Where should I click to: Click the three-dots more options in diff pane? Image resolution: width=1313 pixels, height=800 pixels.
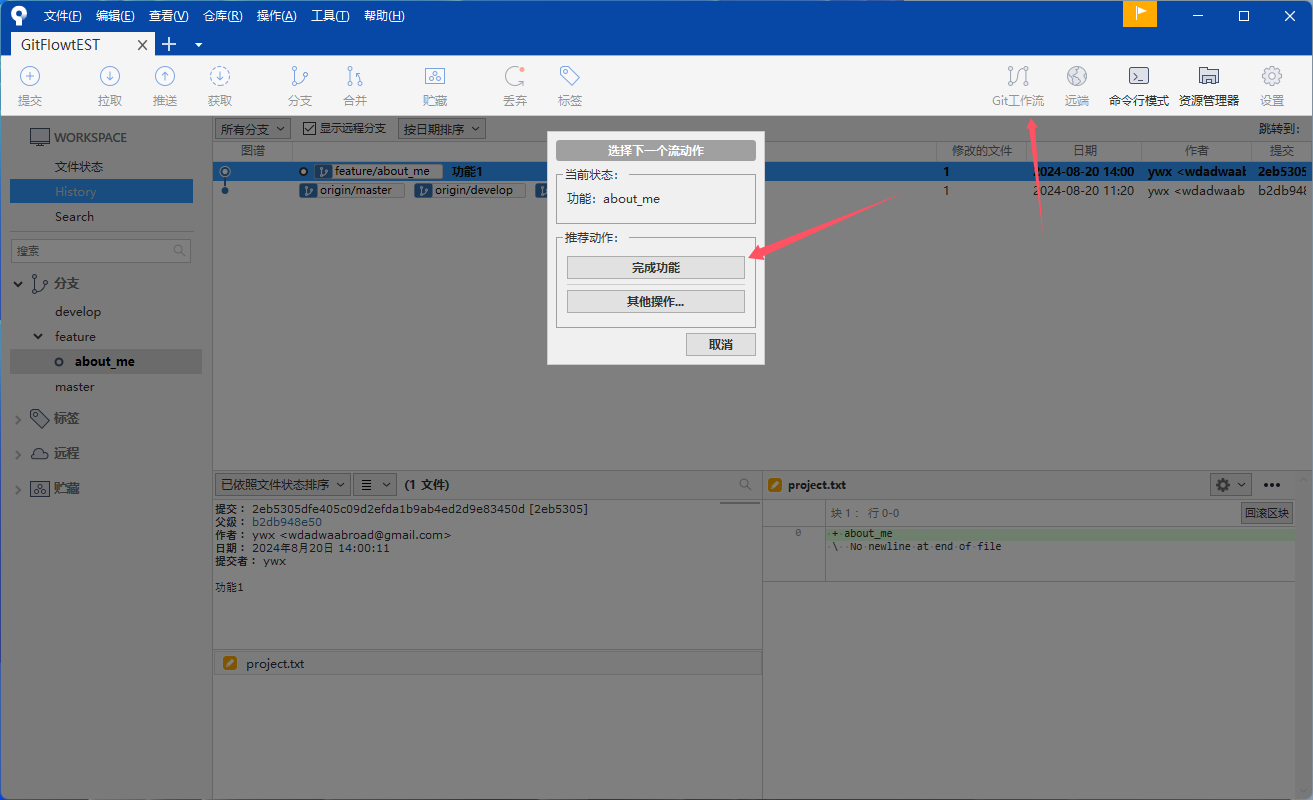1272,485
